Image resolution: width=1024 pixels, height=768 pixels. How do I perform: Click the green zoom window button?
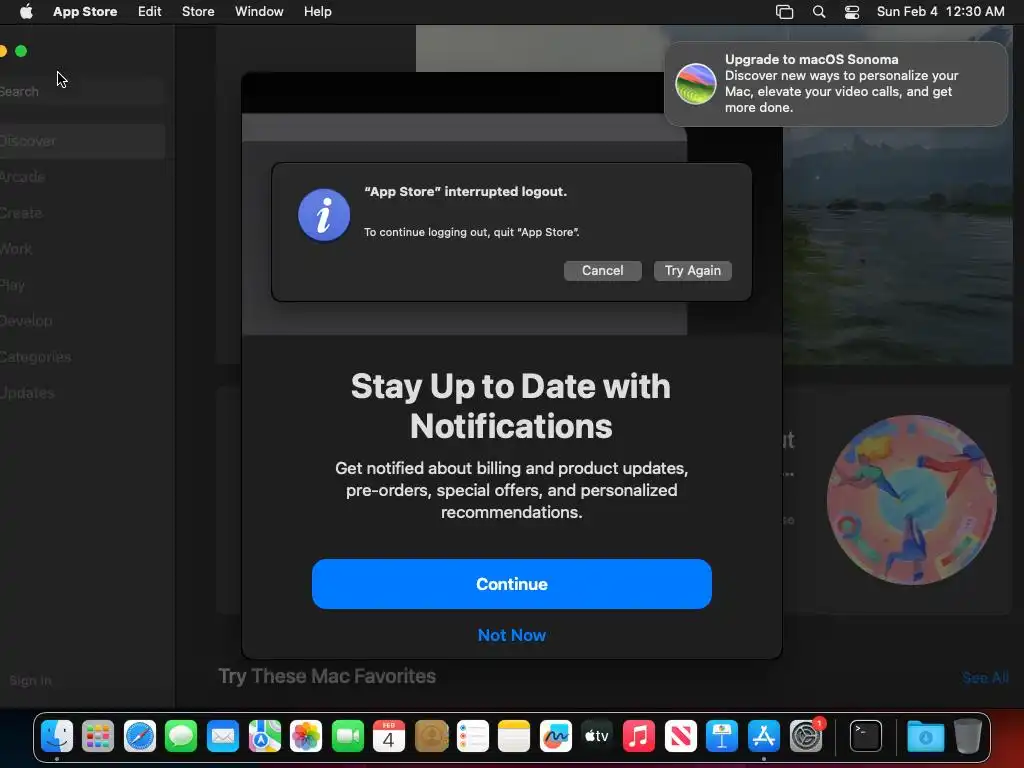click(21, 51)
